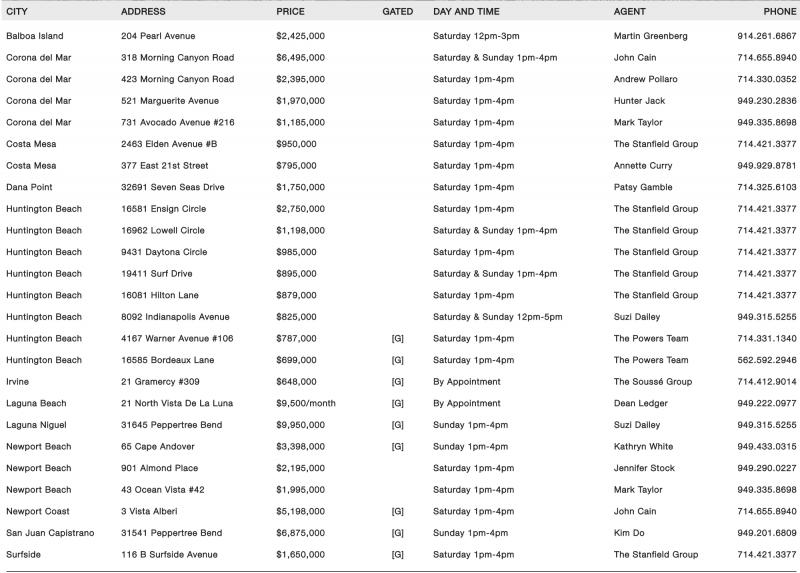Image resolution: width=800 pixels, height=573 pixels.
Task: Click the GATED column header
Action: [x=397, y=11]
